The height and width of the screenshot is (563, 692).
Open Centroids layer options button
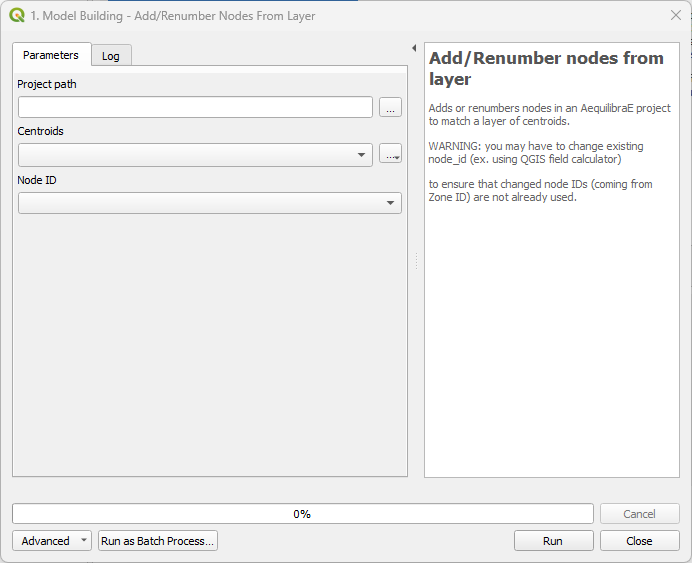(390, 154)
